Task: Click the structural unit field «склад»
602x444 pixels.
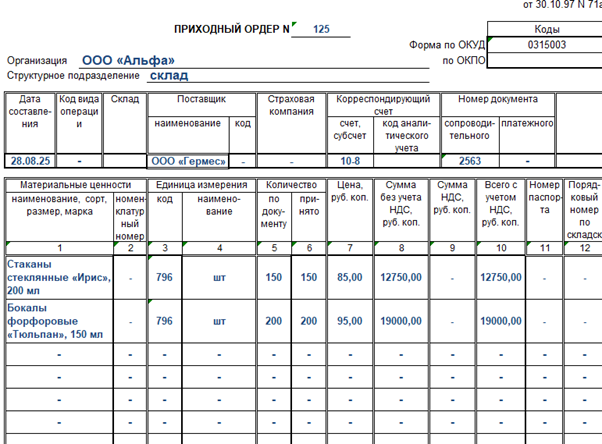Action: [x=169, y=75]
